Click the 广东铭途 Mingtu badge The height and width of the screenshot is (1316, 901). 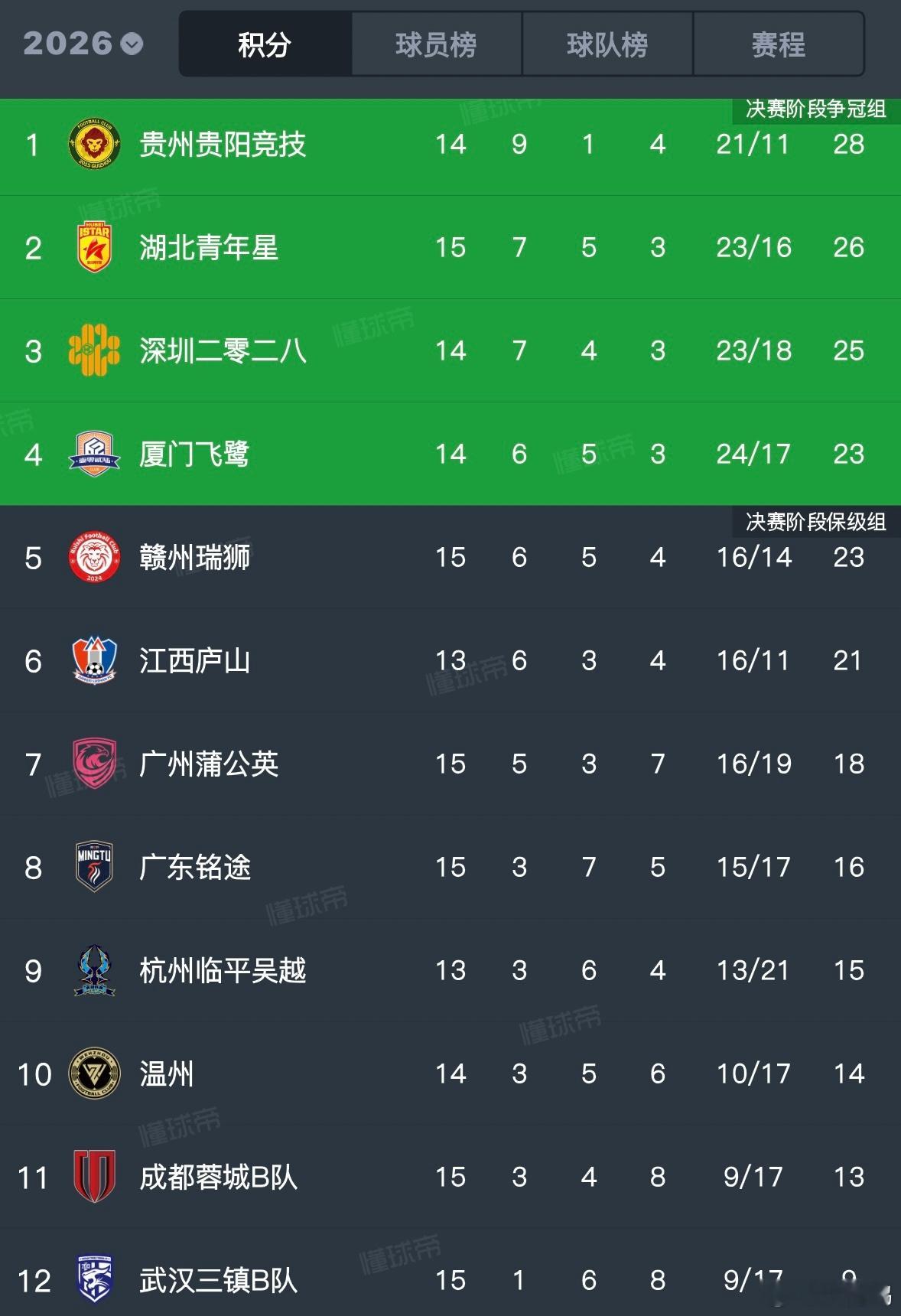pyautogui.click(x=94, y=867)
